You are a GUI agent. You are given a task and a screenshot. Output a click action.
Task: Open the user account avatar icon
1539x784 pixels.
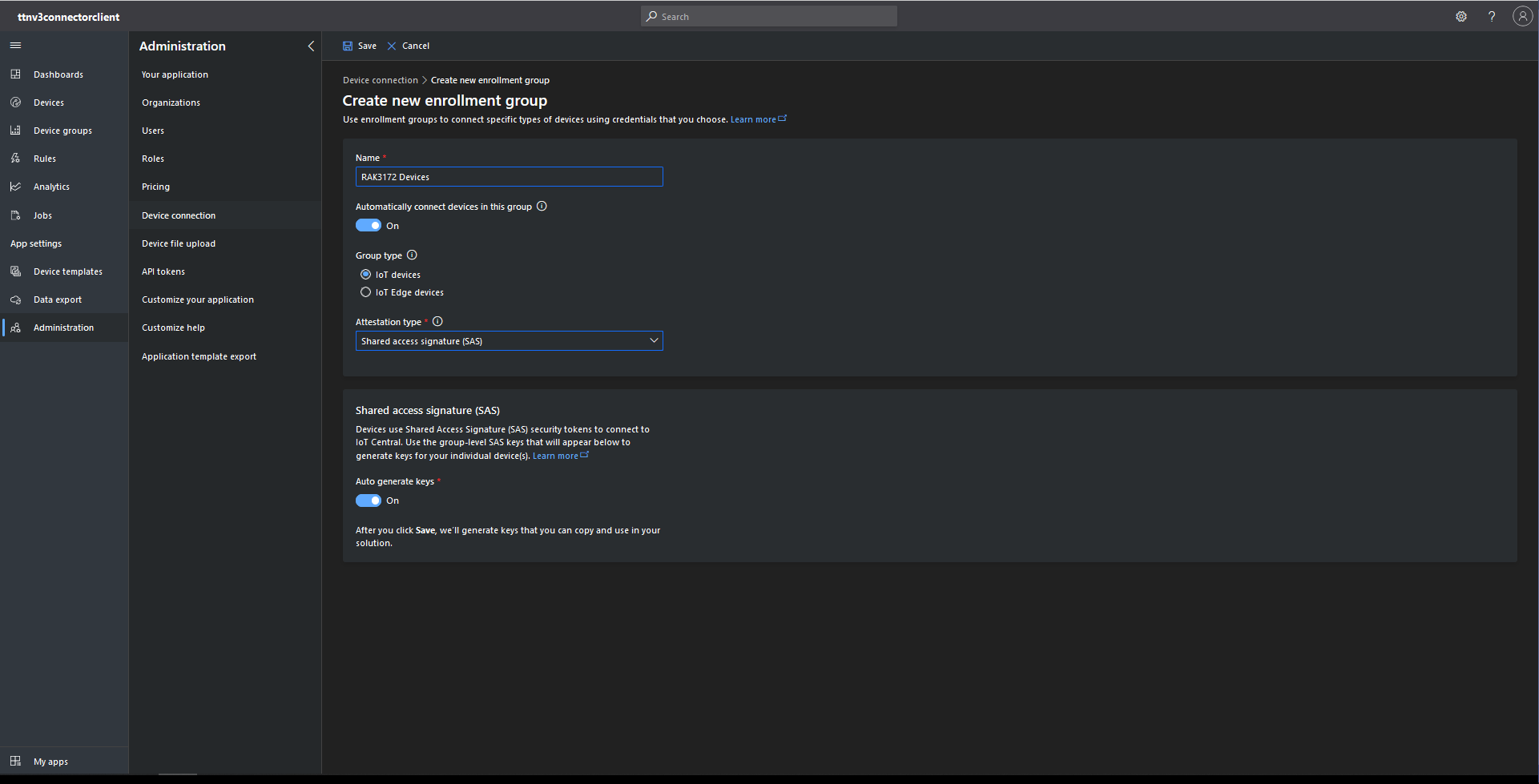tap(1522, 17)
